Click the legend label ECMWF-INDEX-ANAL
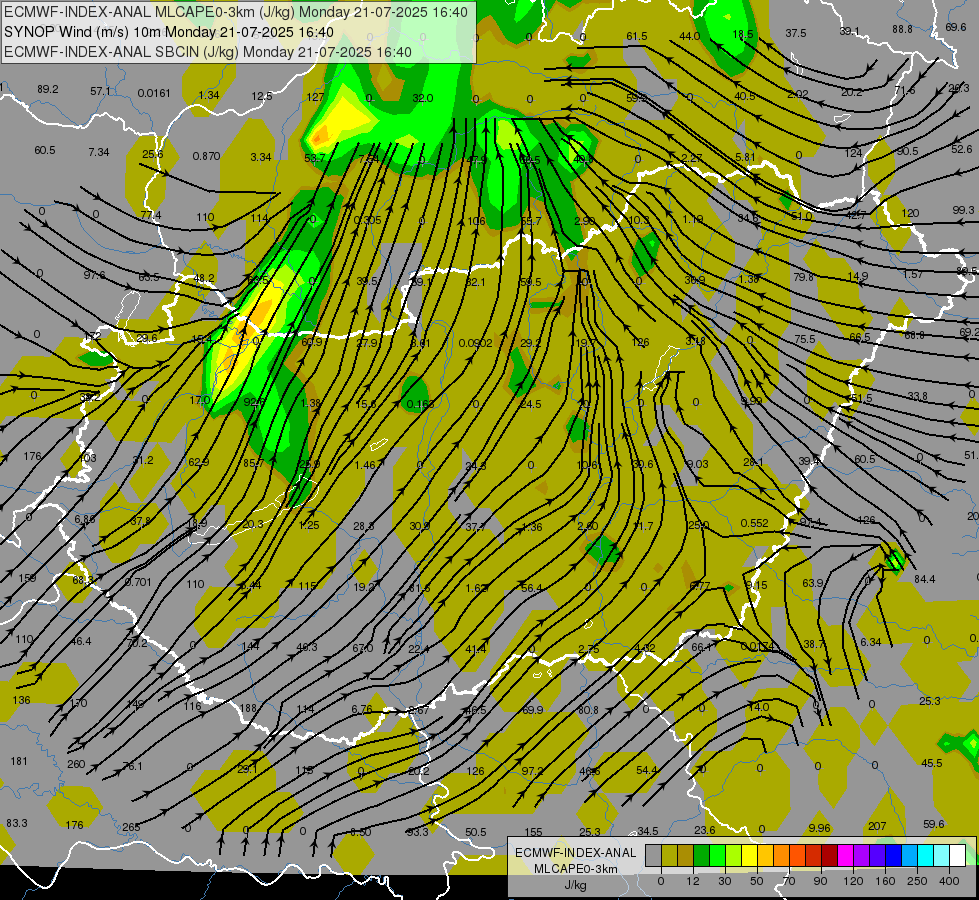 pyautogui.click(x=576, y=853)
